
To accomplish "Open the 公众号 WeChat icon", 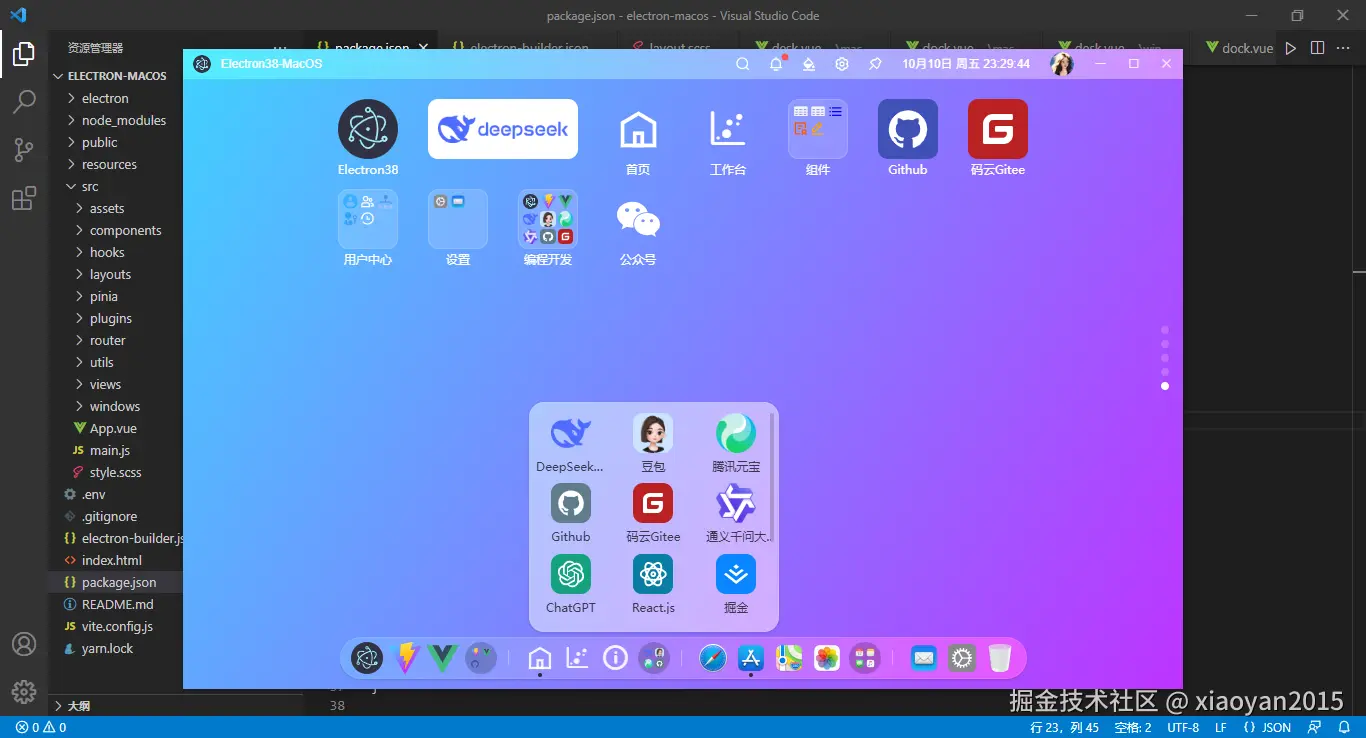I will pyautogui.click(x=638, y=219).
